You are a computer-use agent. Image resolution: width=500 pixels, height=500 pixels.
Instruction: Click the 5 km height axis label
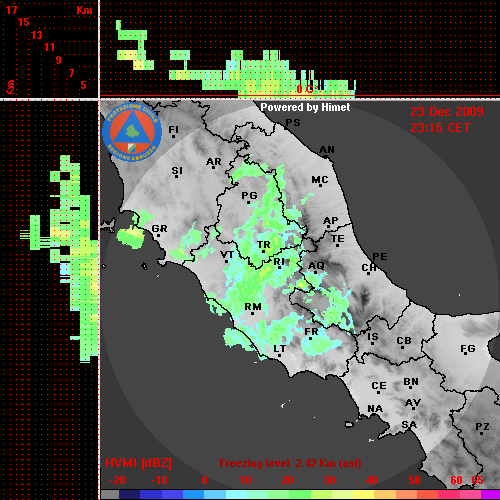coord(83,85)
